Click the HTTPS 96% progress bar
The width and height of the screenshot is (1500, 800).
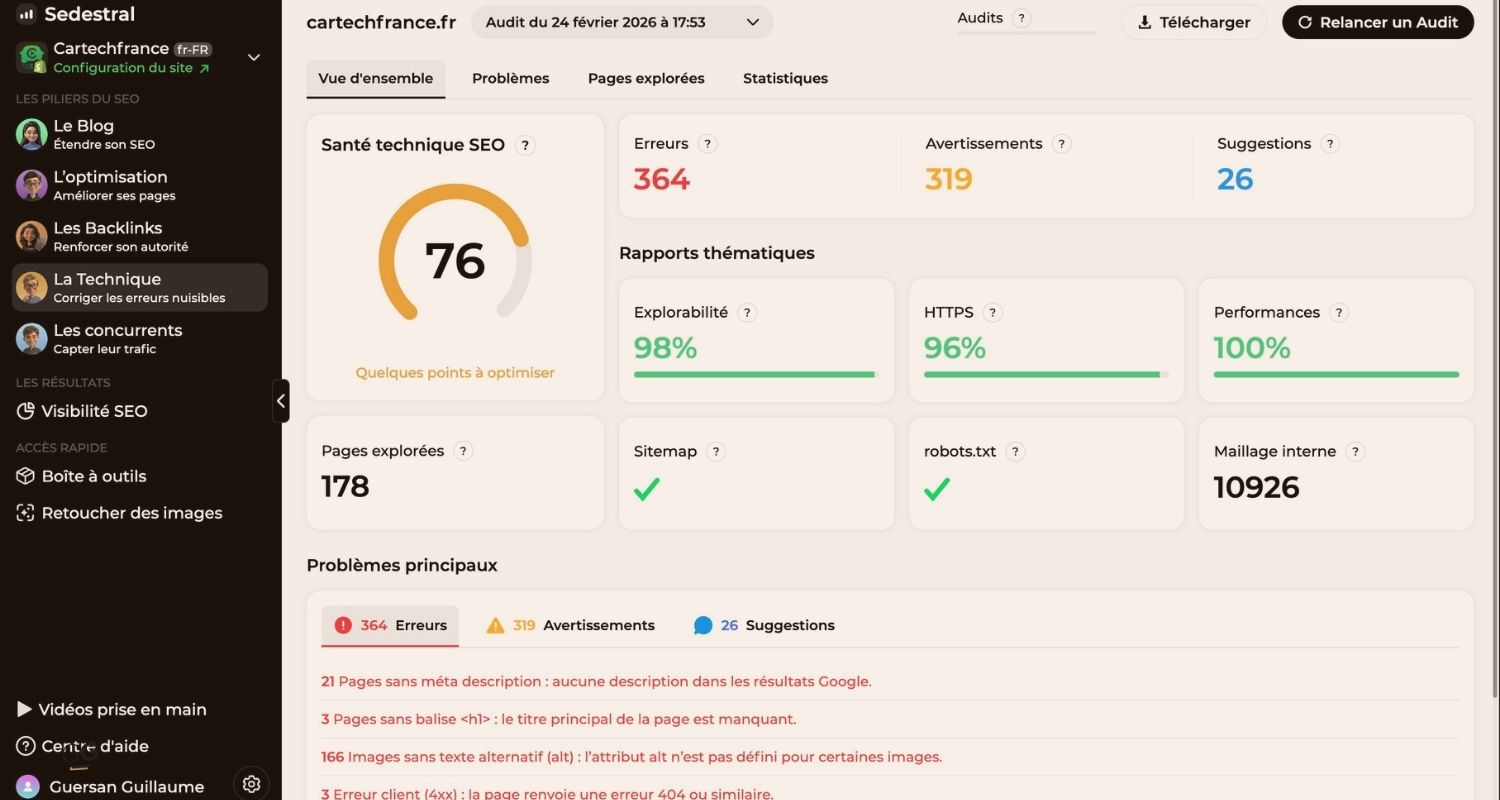[x=1044, y=375]
